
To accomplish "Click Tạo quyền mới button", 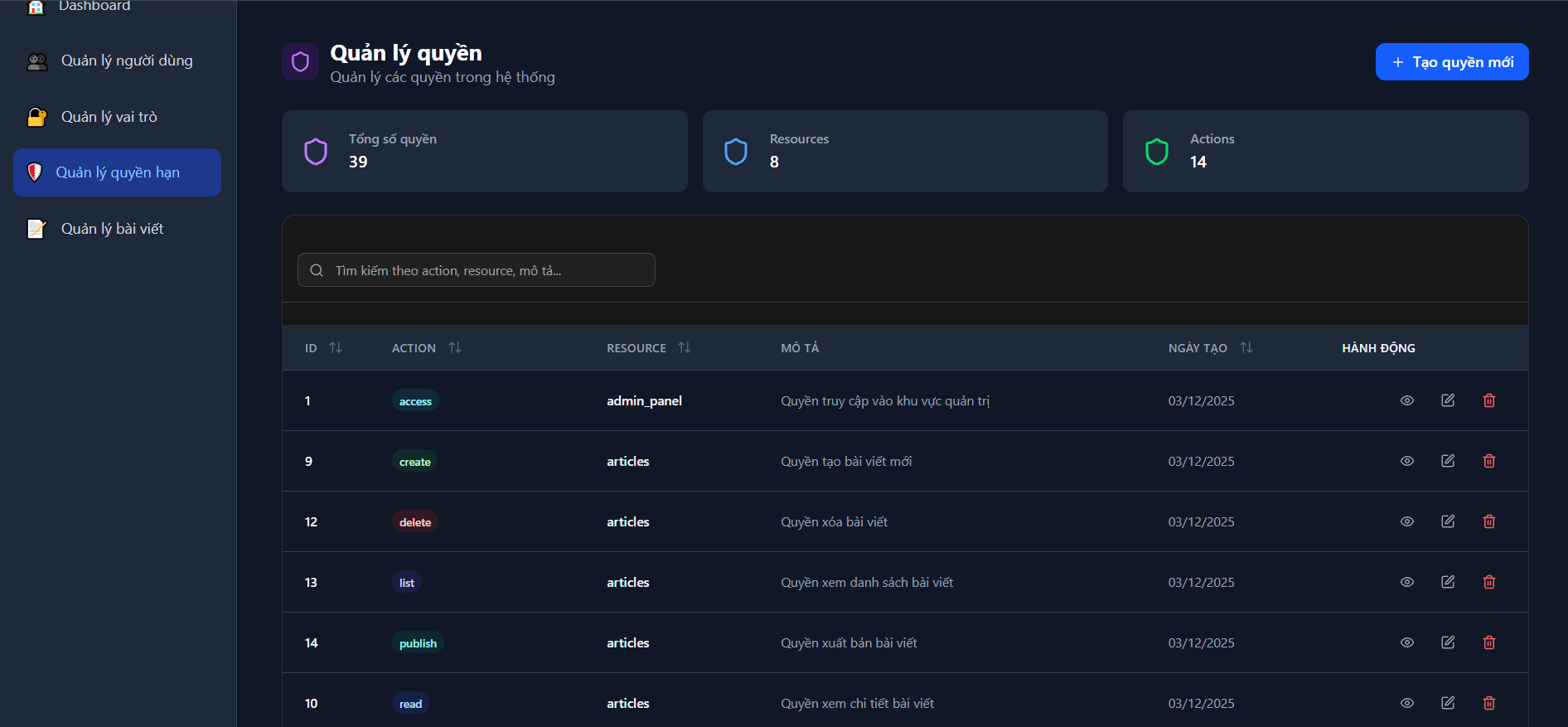I will pyautogui.click(x=1452, y=62).
